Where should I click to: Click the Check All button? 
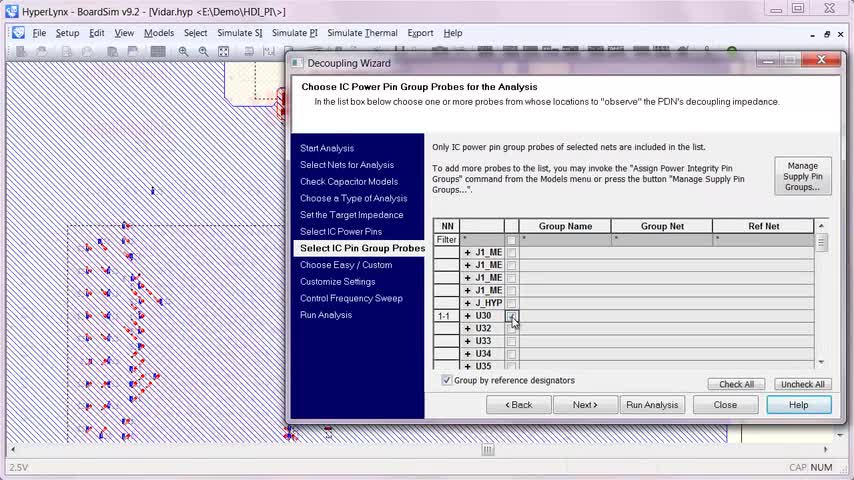pyautogui.click(x=736, y=384)
